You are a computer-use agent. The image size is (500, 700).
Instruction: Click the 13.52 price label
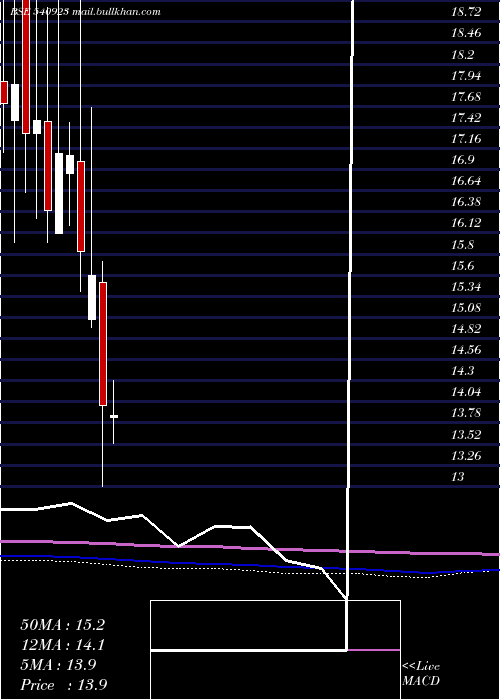pyautogui.click(x=466, y=434)
